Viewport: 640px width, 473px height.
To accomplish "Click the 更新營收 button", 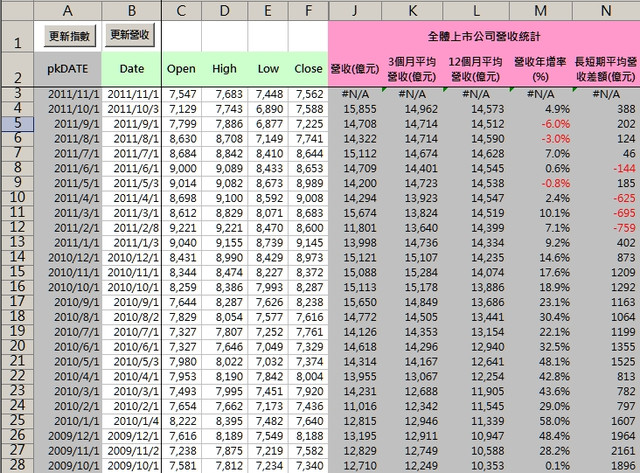I will (130, 35).
